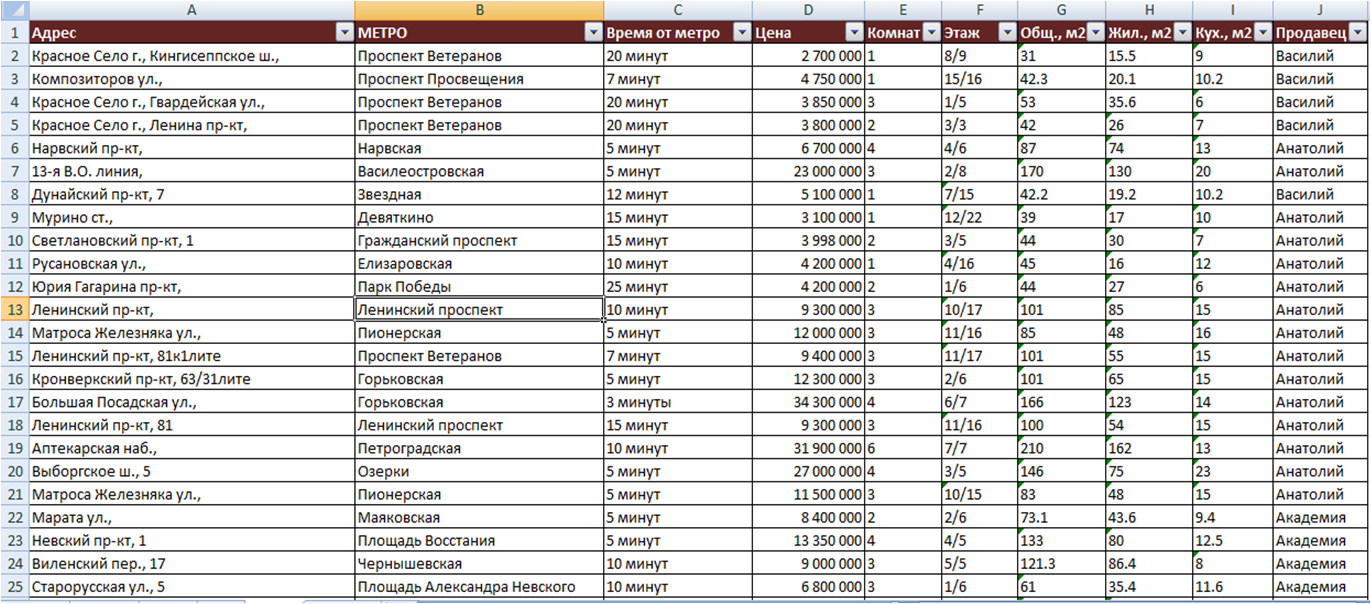The width and height of the screenshot is (1371, 604).
Task: Click the cell containing 3 минуты
Action: click(x=677, y=402)
